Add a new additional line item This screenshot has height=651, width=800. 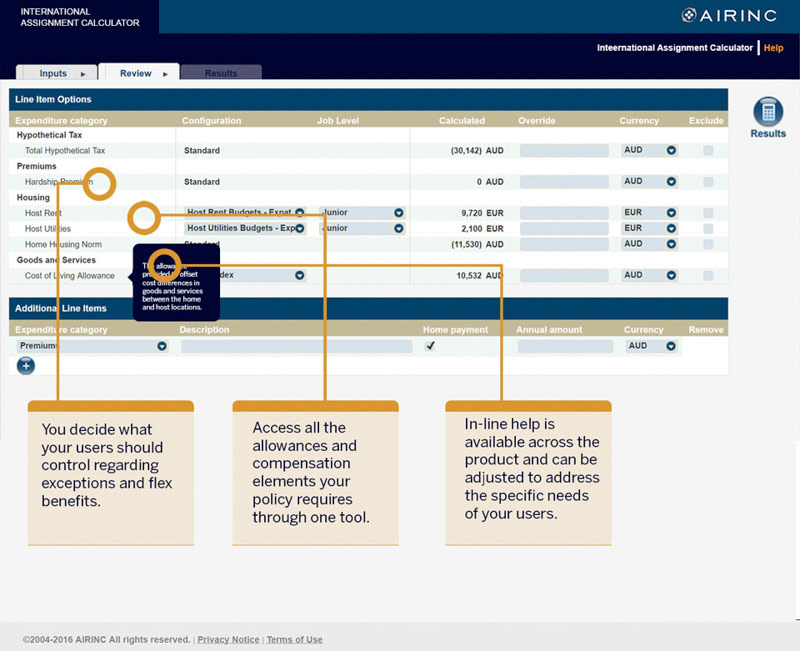point(26,365)
